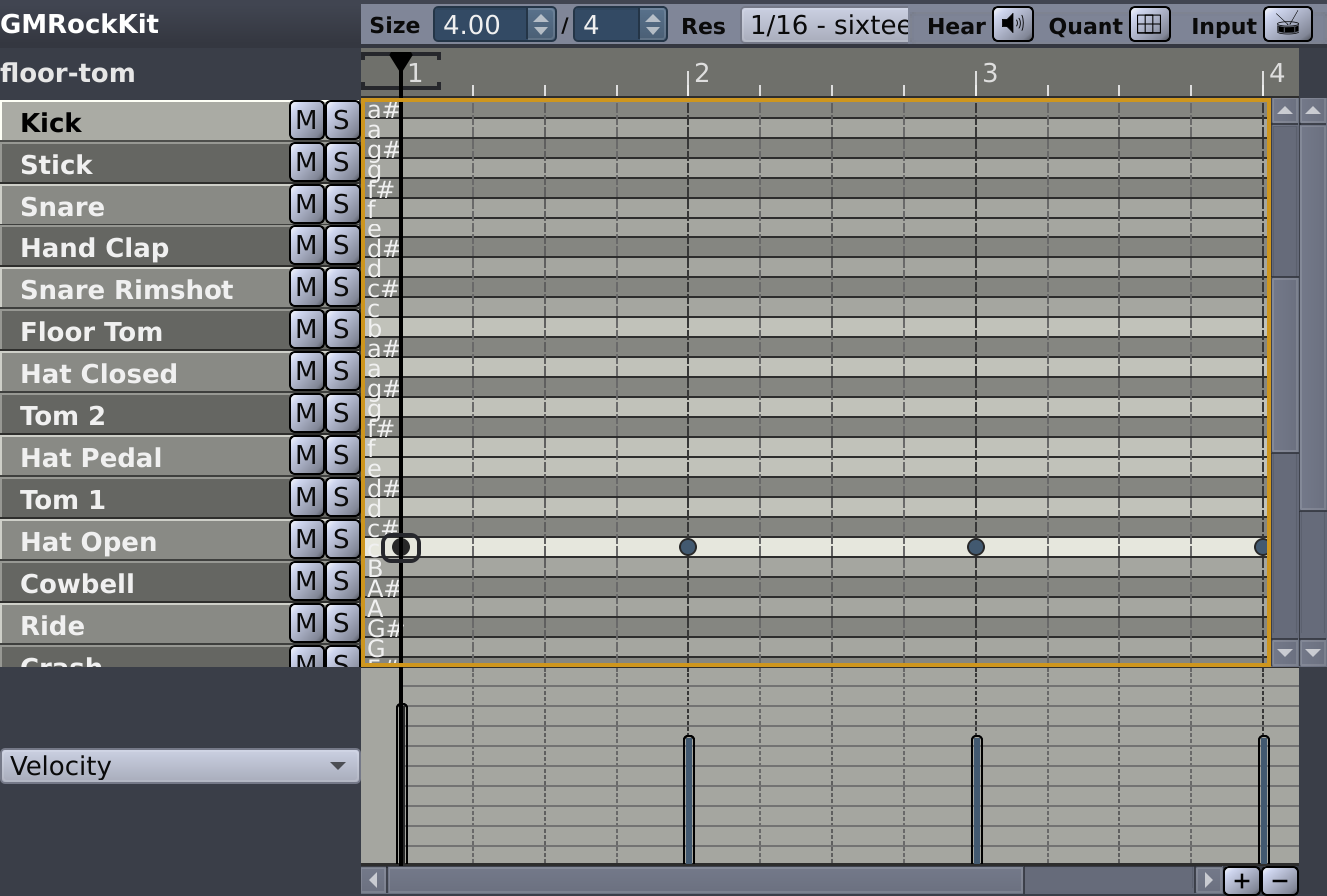Click the Hear notes speaker icon

tap(1012, 24)
